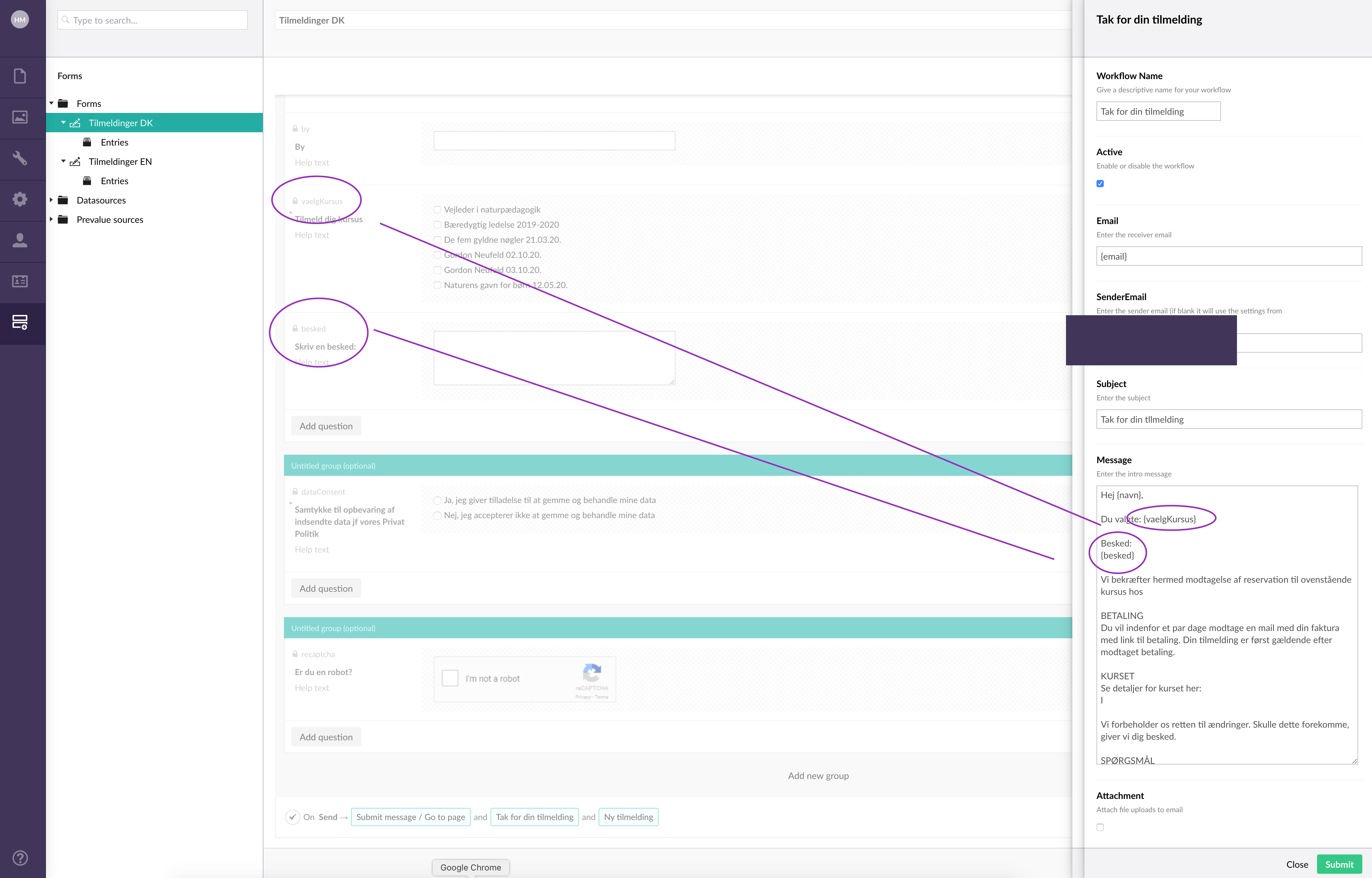Viewport: 1372px width, 878px height.
Task: Click the Tilmeldinger EN form icon
Action: pos(75,161)
